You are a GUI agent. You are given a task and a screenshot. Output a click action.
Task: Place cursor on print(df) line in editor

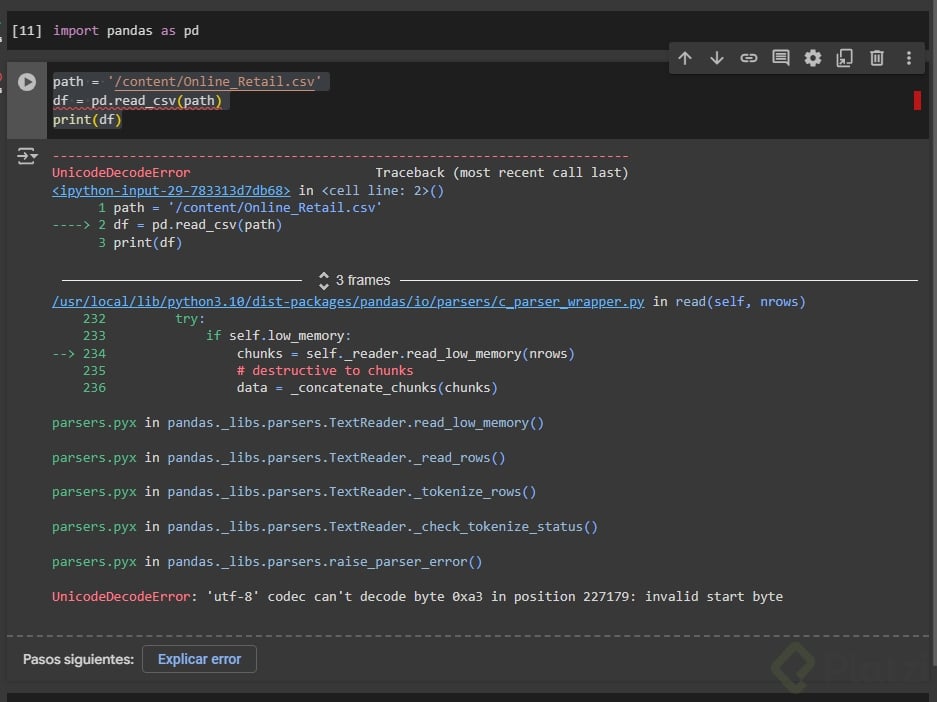click(x=87, y=120)
